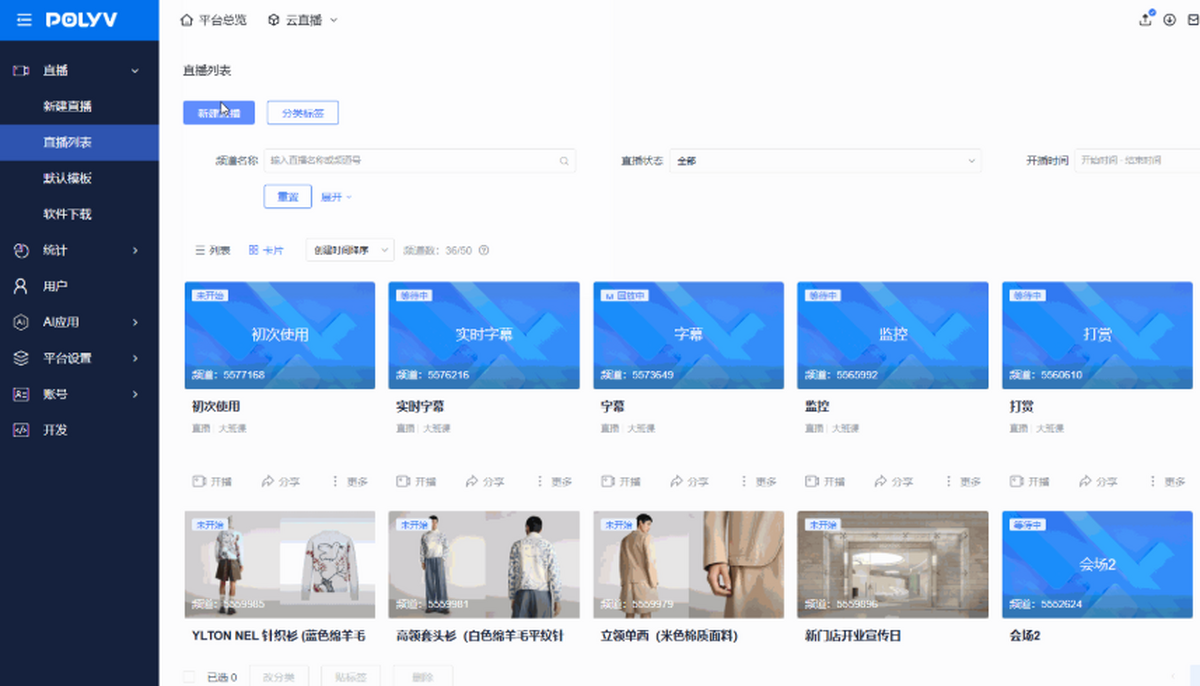Click the 分类标签 button
The image size is (1200, 686).
(x=302, y=113)
